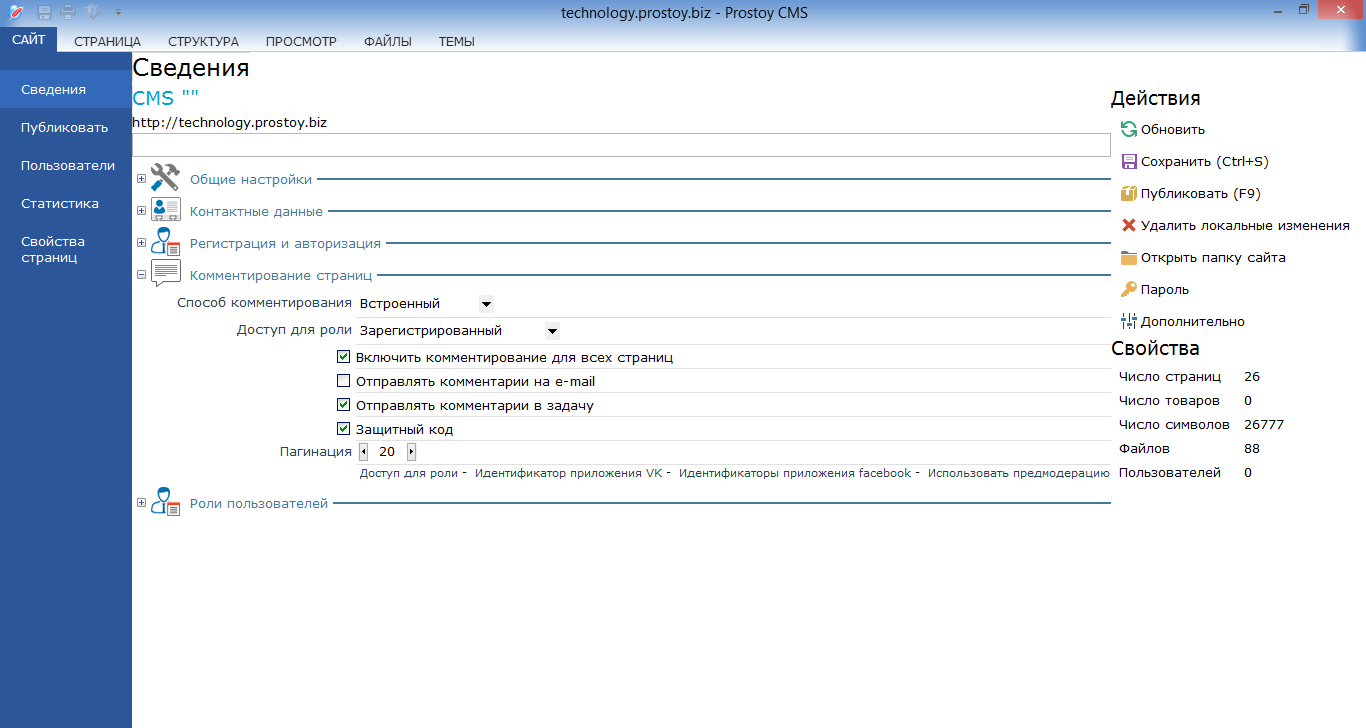Screen dimensions: 1366x728
Task: Click the save icon in quick access toolbar
Action: point(44,12)
